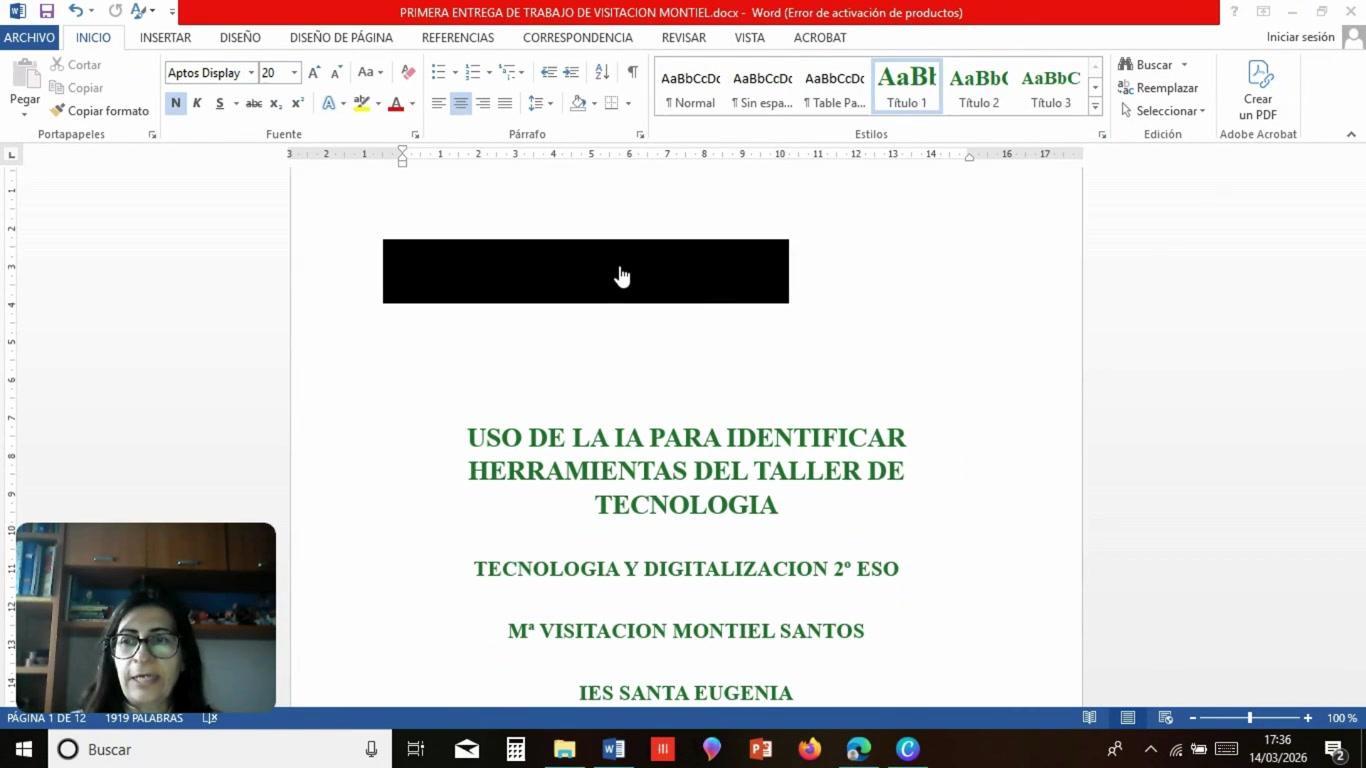Click the proofing errors icon in the status bar
The image size is (1366, 768).
[210, 718]
